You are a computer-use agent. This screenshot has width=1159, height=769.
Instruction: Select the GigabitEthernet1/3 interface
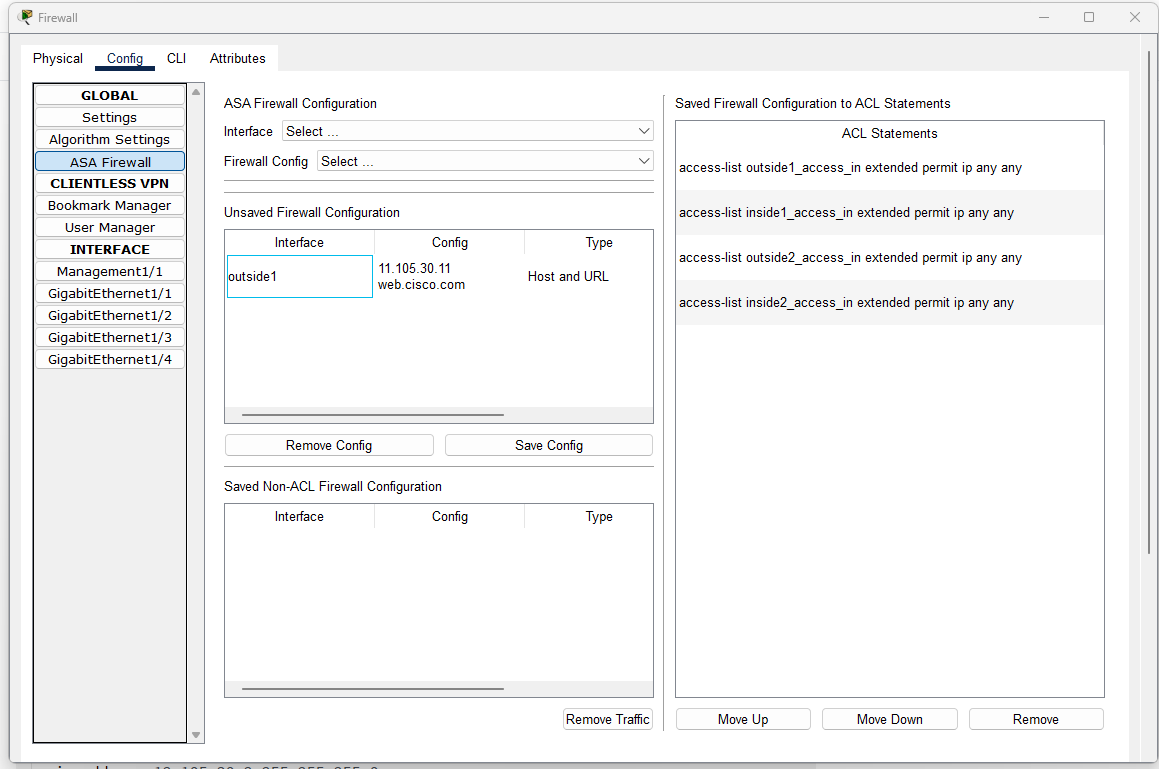tap(109, 337)
